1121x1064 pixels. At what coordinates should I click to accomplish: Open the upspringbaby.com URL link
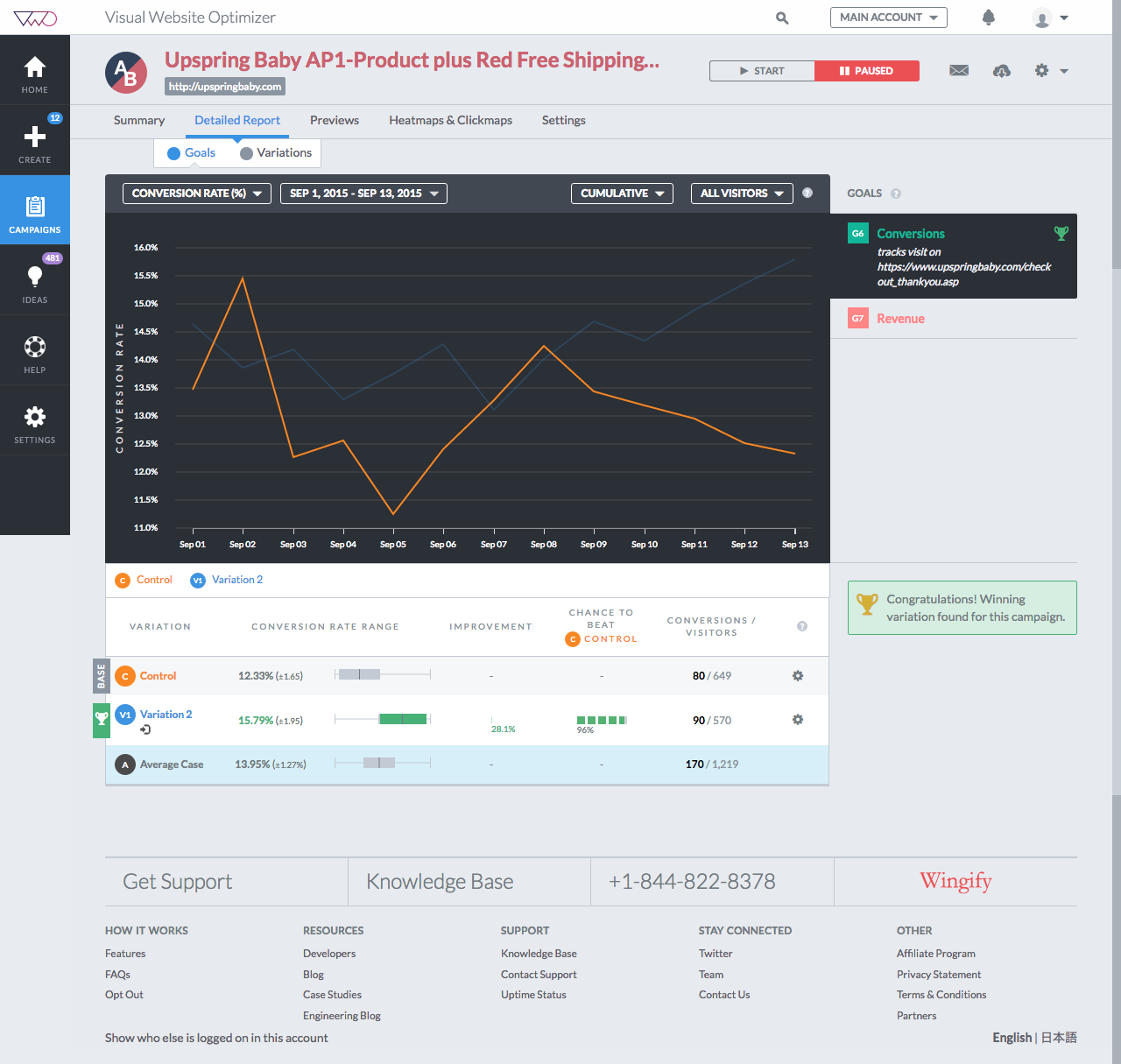click(225, 87)
